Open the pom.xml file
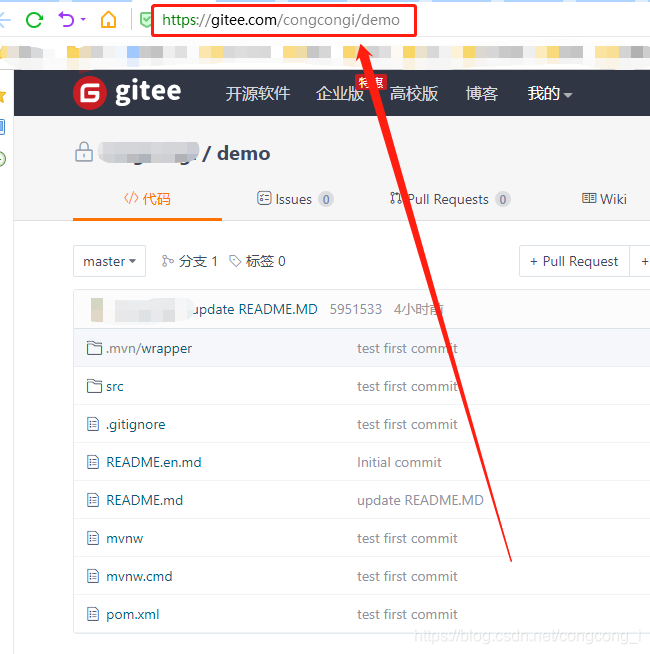Image resolution: width=650 pixels, height=654 pixels. tap(133, 615)
